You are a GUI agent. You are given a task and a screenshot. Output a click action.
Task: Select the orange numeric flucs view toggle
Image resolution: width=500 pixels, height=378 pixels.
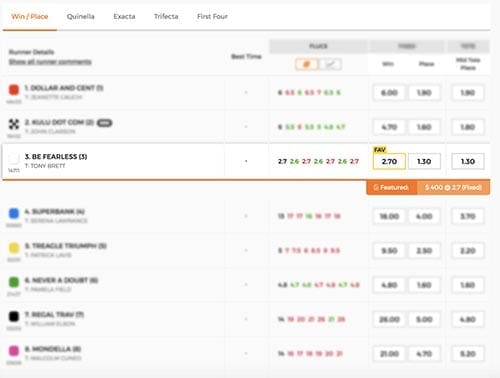(306, 64)
